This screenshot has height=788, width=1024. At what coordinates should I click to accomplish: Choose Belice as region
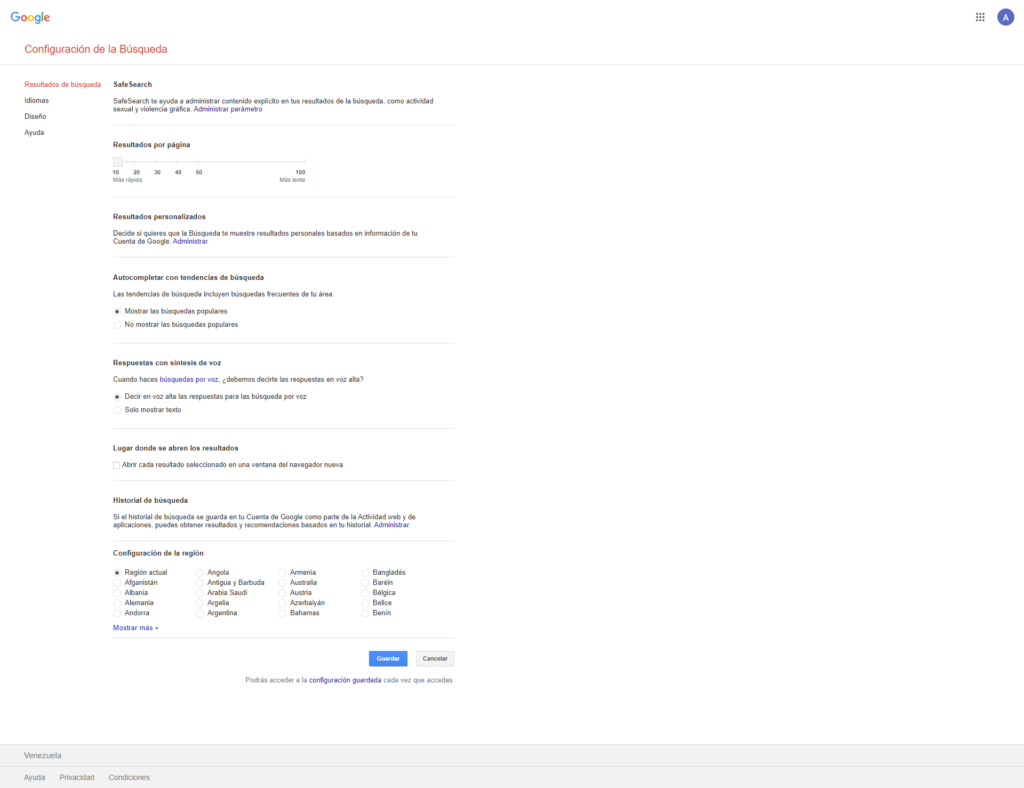tap(365, 603)
